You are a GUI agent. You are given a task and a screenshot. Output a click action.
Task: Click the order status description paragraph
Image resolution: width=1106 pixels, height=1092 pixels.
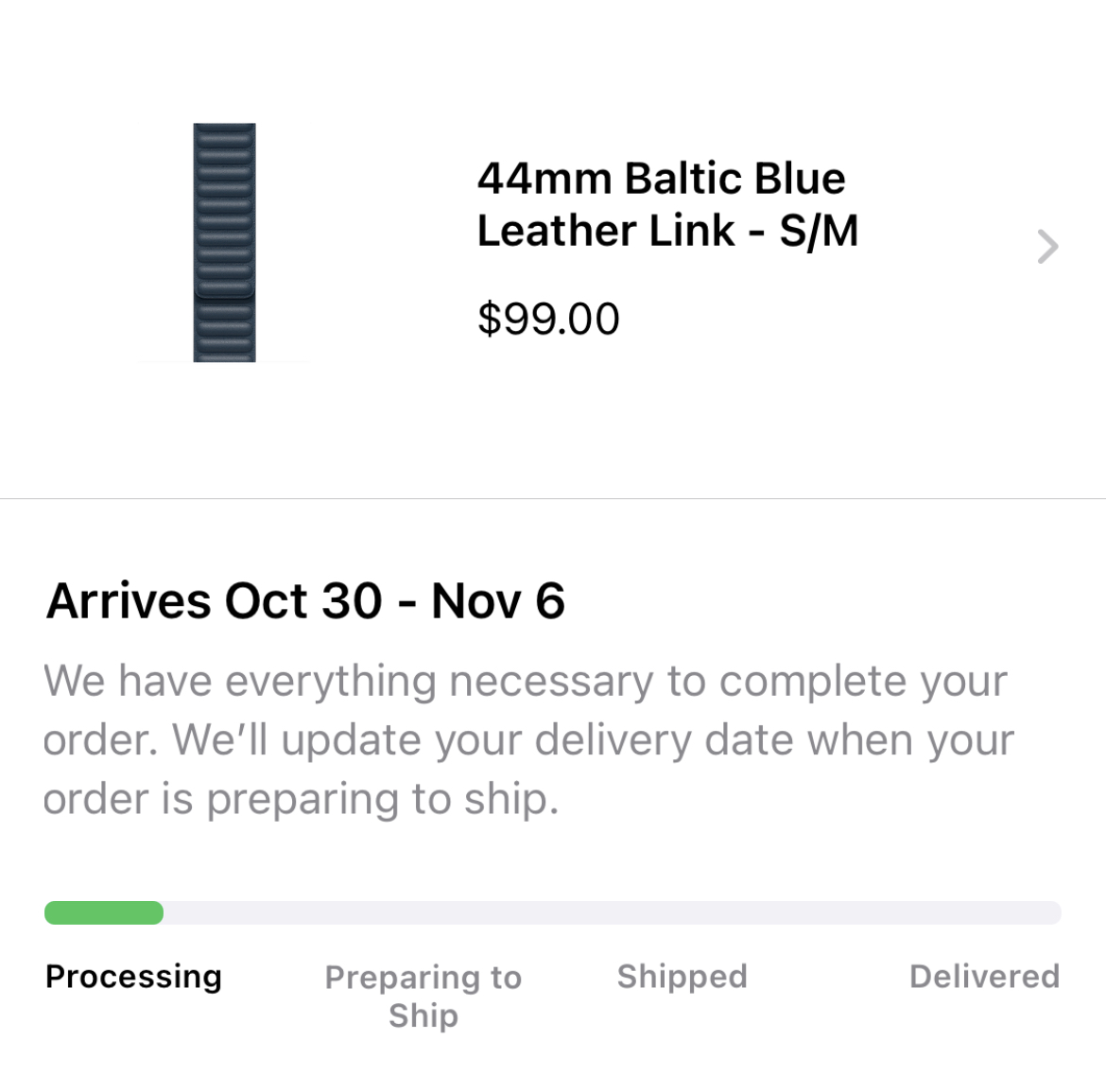coord(528,740)
